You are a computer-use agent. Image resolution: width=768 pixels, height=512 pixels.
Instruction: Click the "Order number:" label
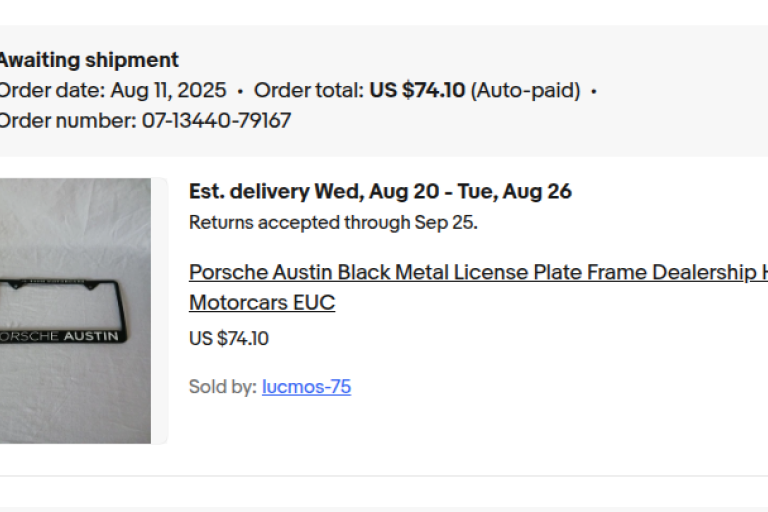point(68,121)
